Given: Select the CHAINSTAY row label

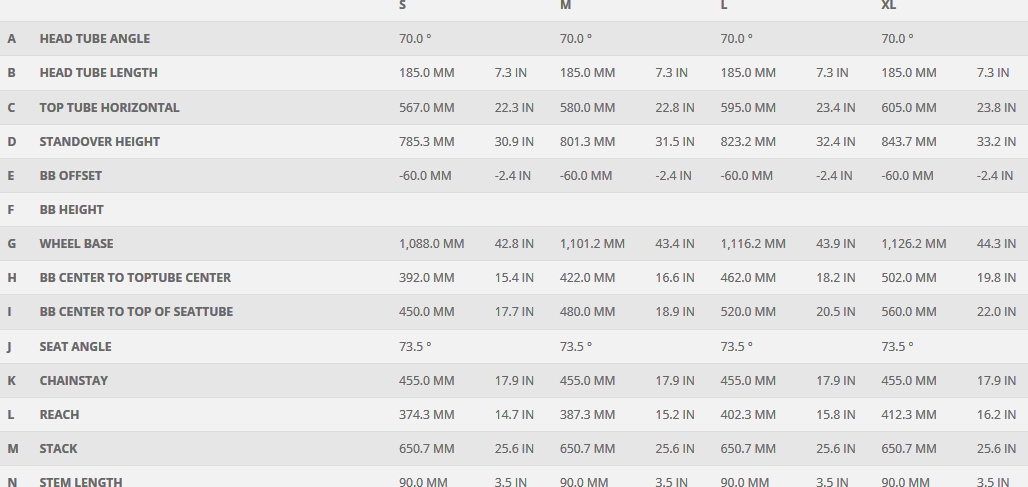Looking at the screenshot, I should (73, 381).
